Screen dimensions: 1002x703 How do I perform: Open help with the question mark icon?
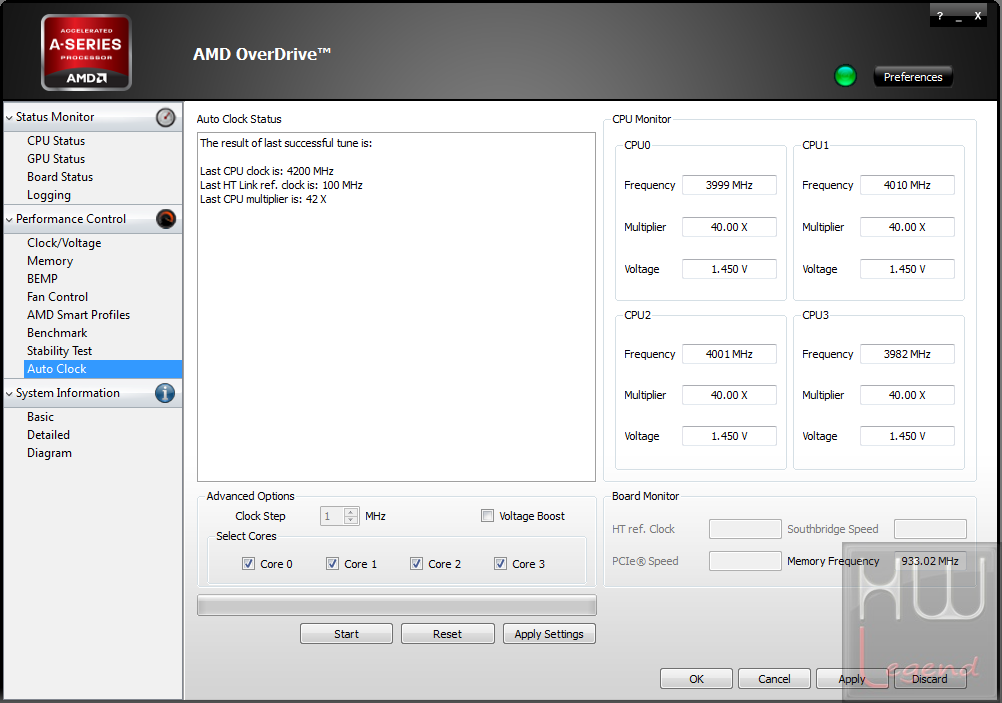pos(940,16)
